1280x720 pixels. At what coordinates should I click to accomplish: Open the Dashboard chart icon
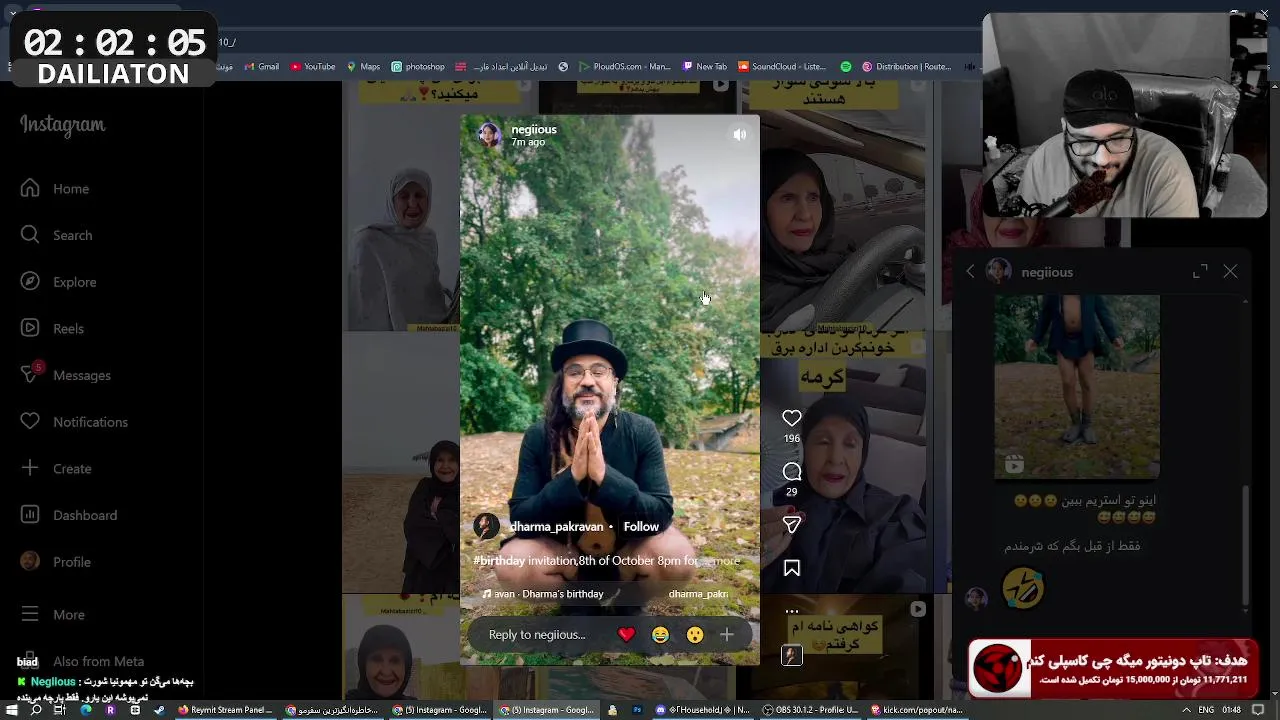30,515
